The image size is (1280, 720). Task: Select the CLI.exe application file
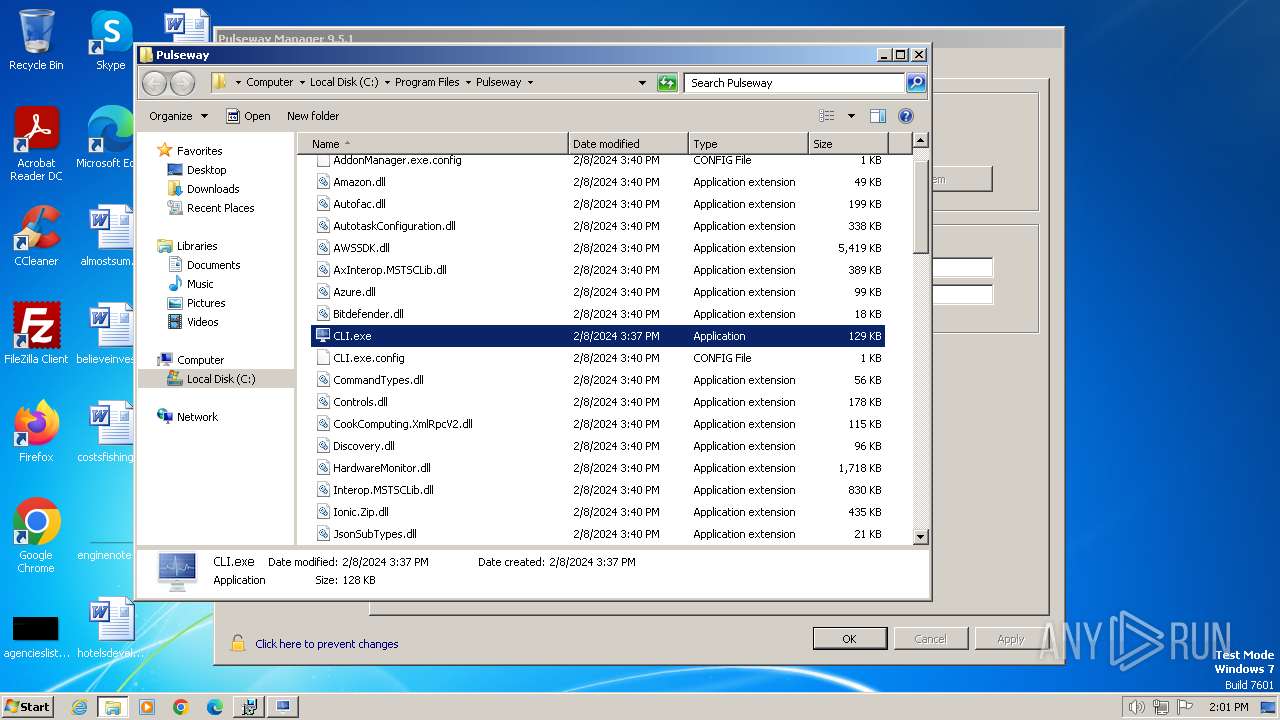click(598, 336)
